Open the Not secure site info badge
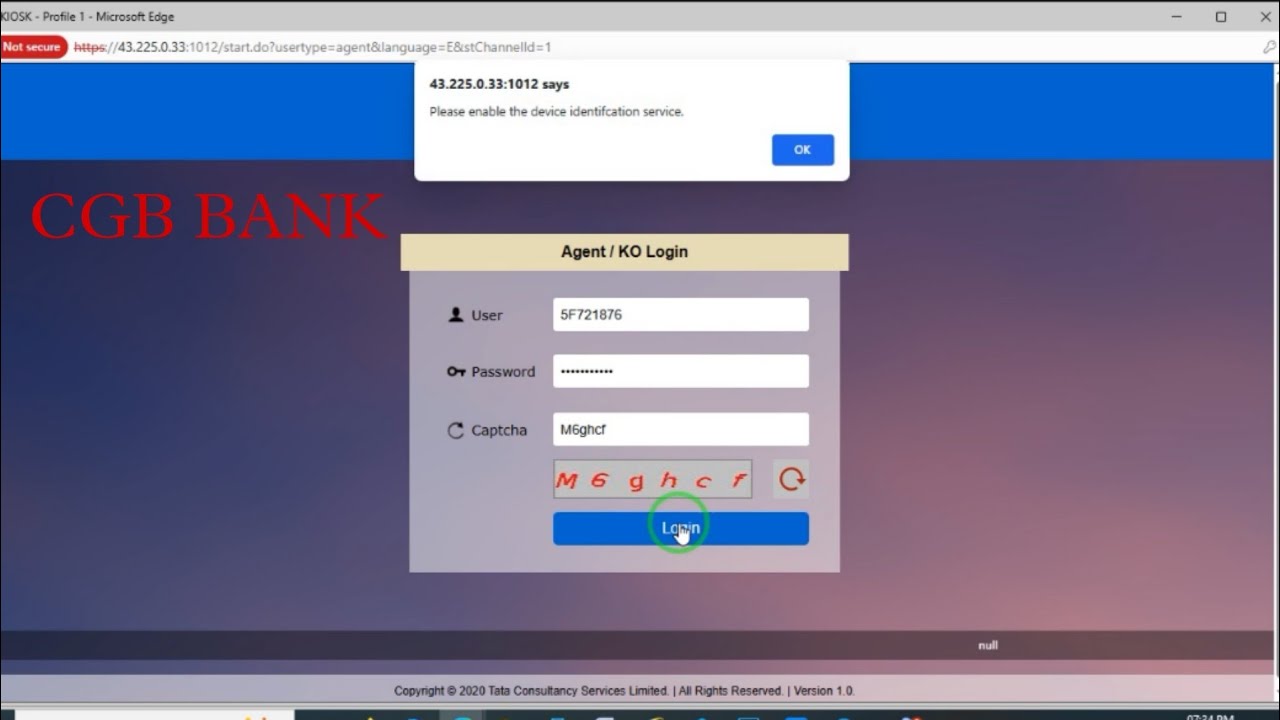 (x=33, y=47)
